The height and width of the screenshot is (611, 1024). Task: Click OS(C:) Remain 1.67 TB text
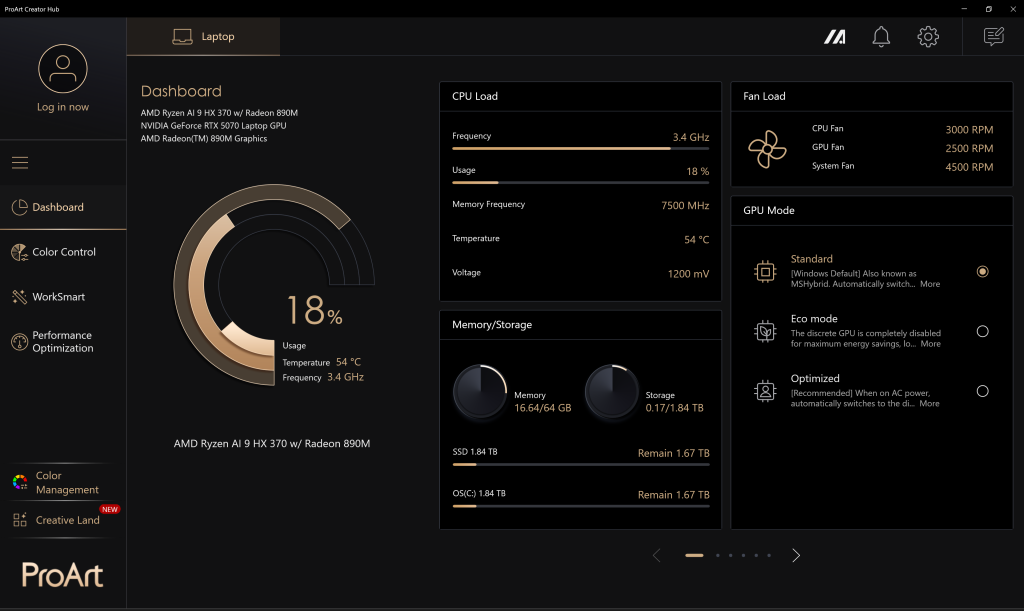[x=673, y=495]
